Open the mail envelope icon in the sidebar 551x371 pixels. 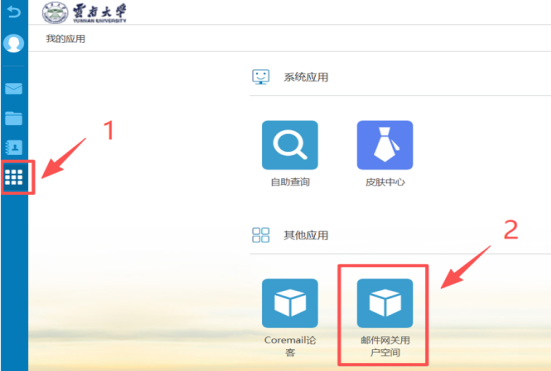14,89
